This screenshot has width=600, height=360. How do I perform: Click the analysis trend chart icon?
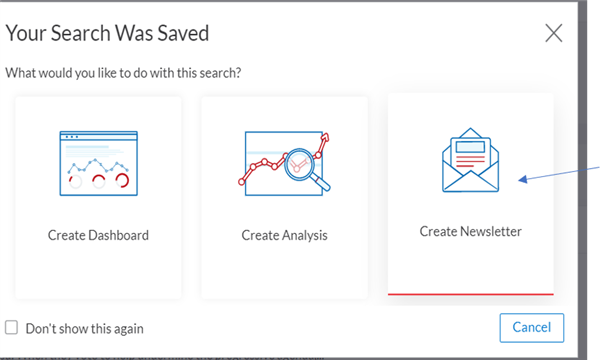284,164
